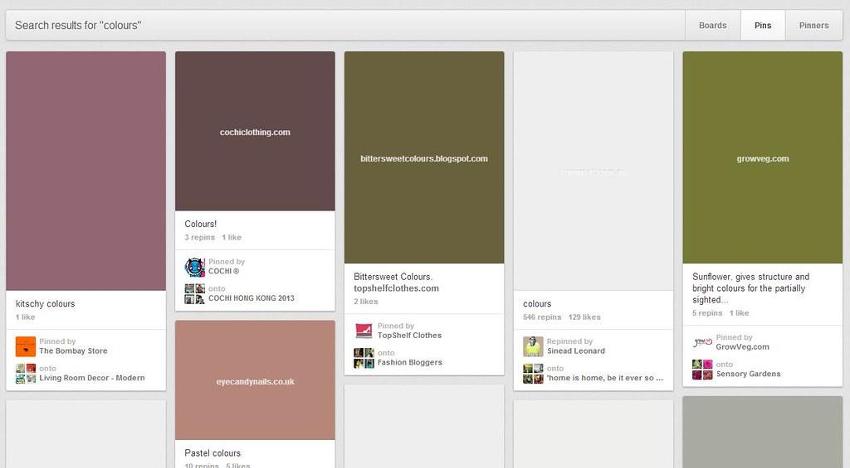Open the growveg.com olive pin image
Screen dimensions: 850x468
[762, 157]
